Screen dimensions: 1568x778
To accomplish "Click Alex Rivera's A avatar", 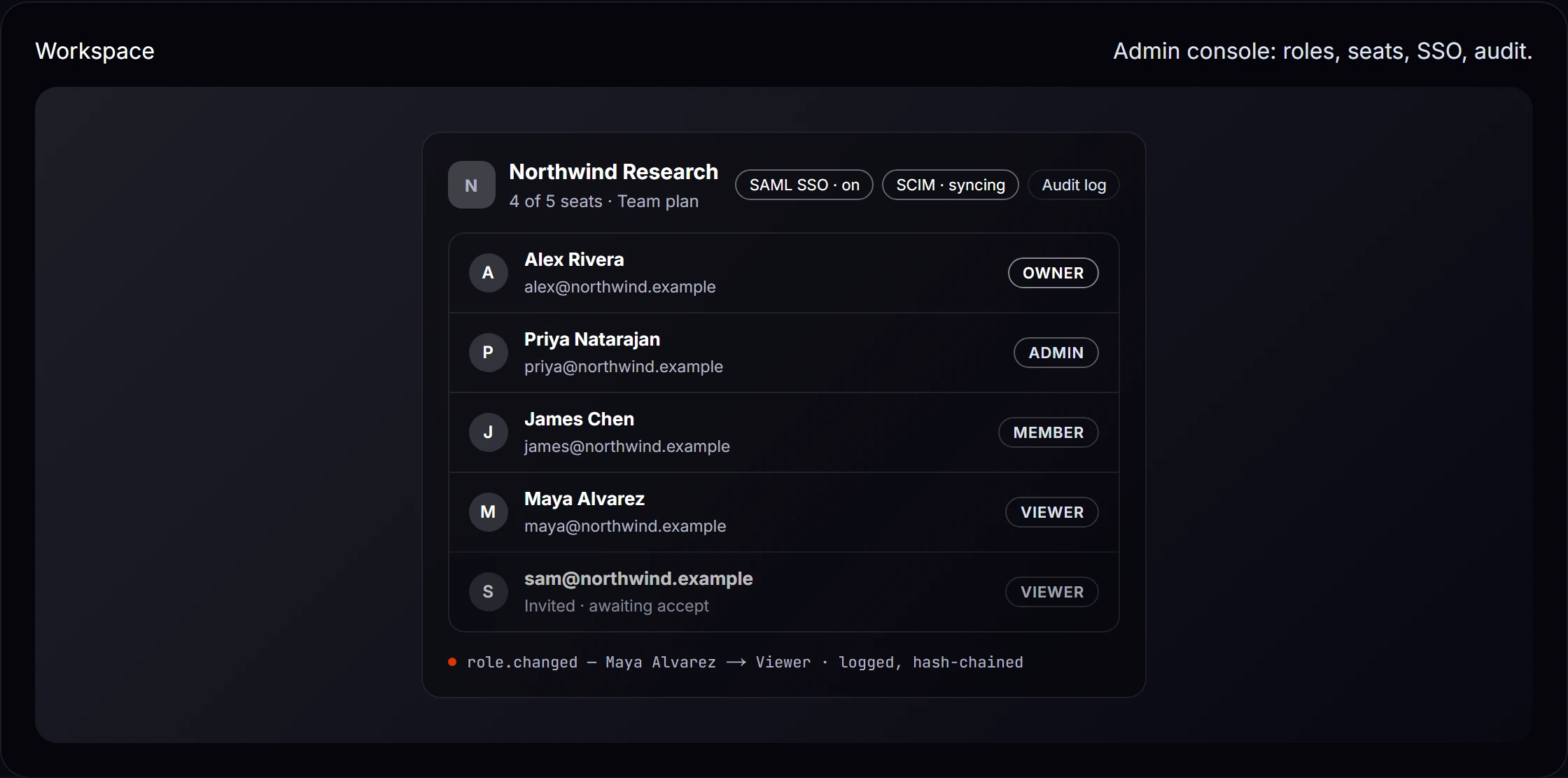I will (488, 273).
